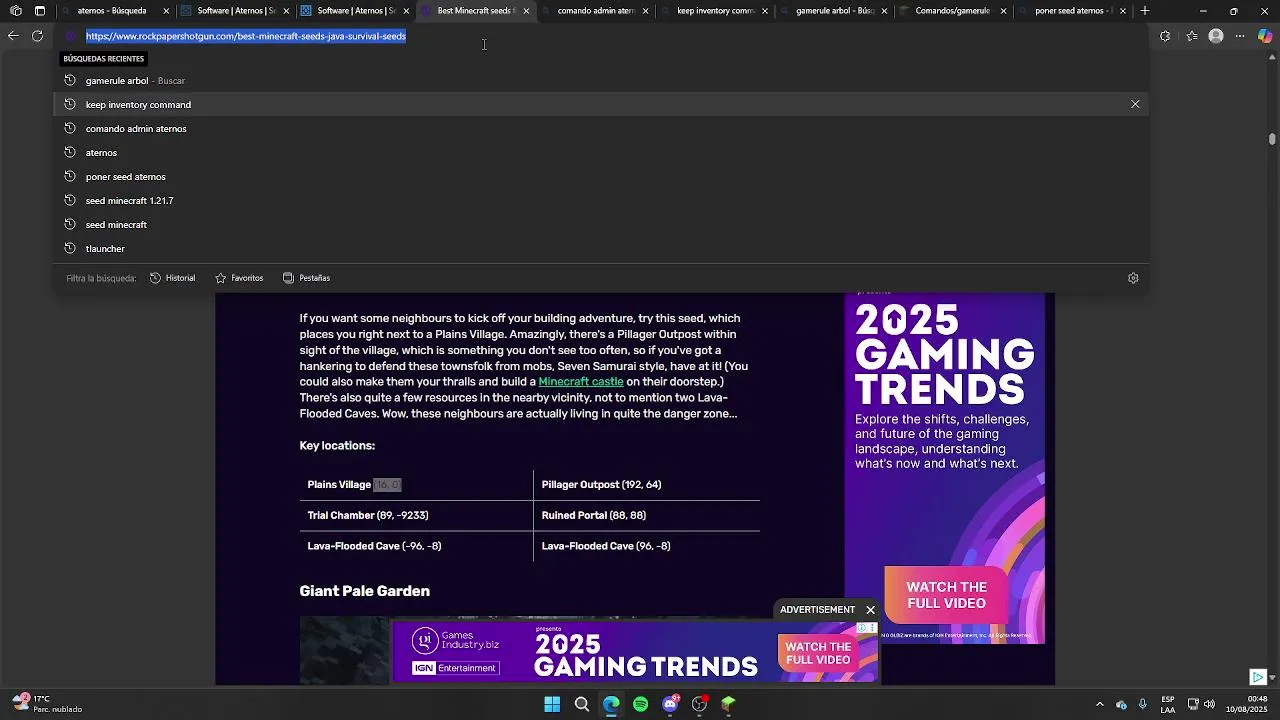
Task: Select the 'gamerule arbol' recent search
Action: pyautogui.click(x=600, y=80)
